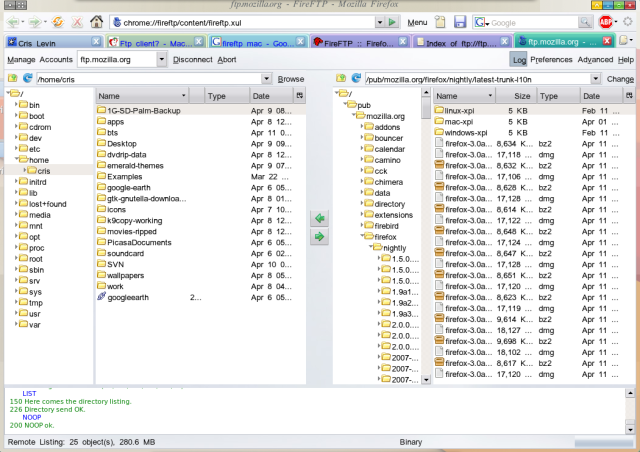Open the local column picker icon

[x=300, y=96]
